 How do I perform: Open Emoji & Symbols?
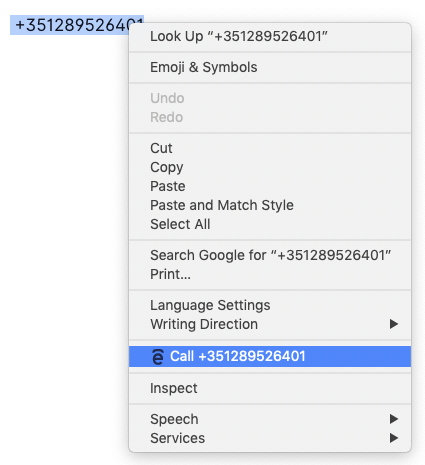(270, 67)
